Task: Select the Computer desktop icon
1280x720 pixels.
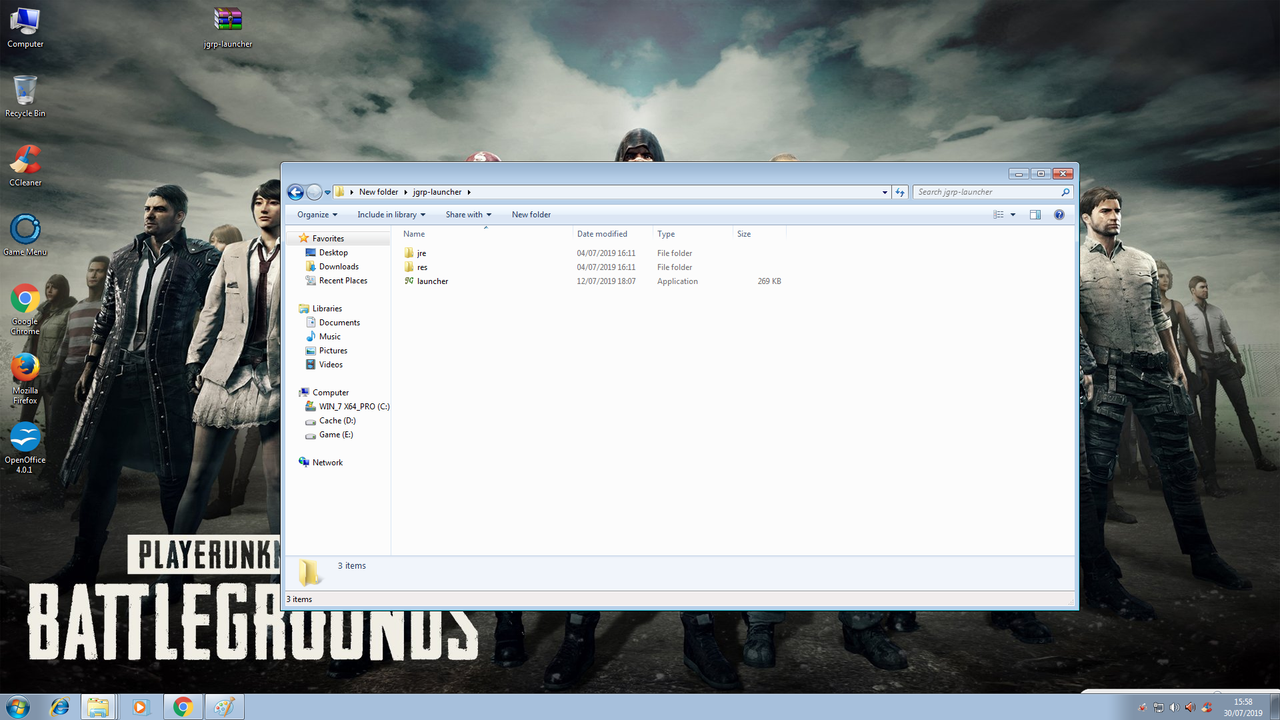Action: pos(25,28)
